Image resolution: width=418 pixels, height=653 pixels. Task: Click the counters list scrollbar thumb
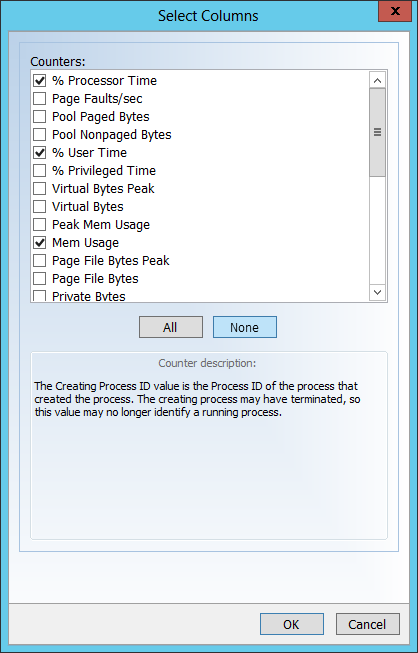tap(378, 132)
